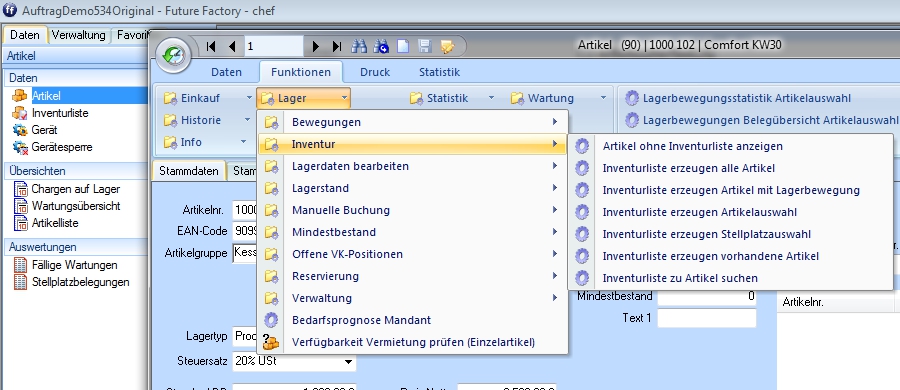Click the Verfügbarkeit Vermietung prüfen boxes icon
900x390 pixels.
coord(270,342)
